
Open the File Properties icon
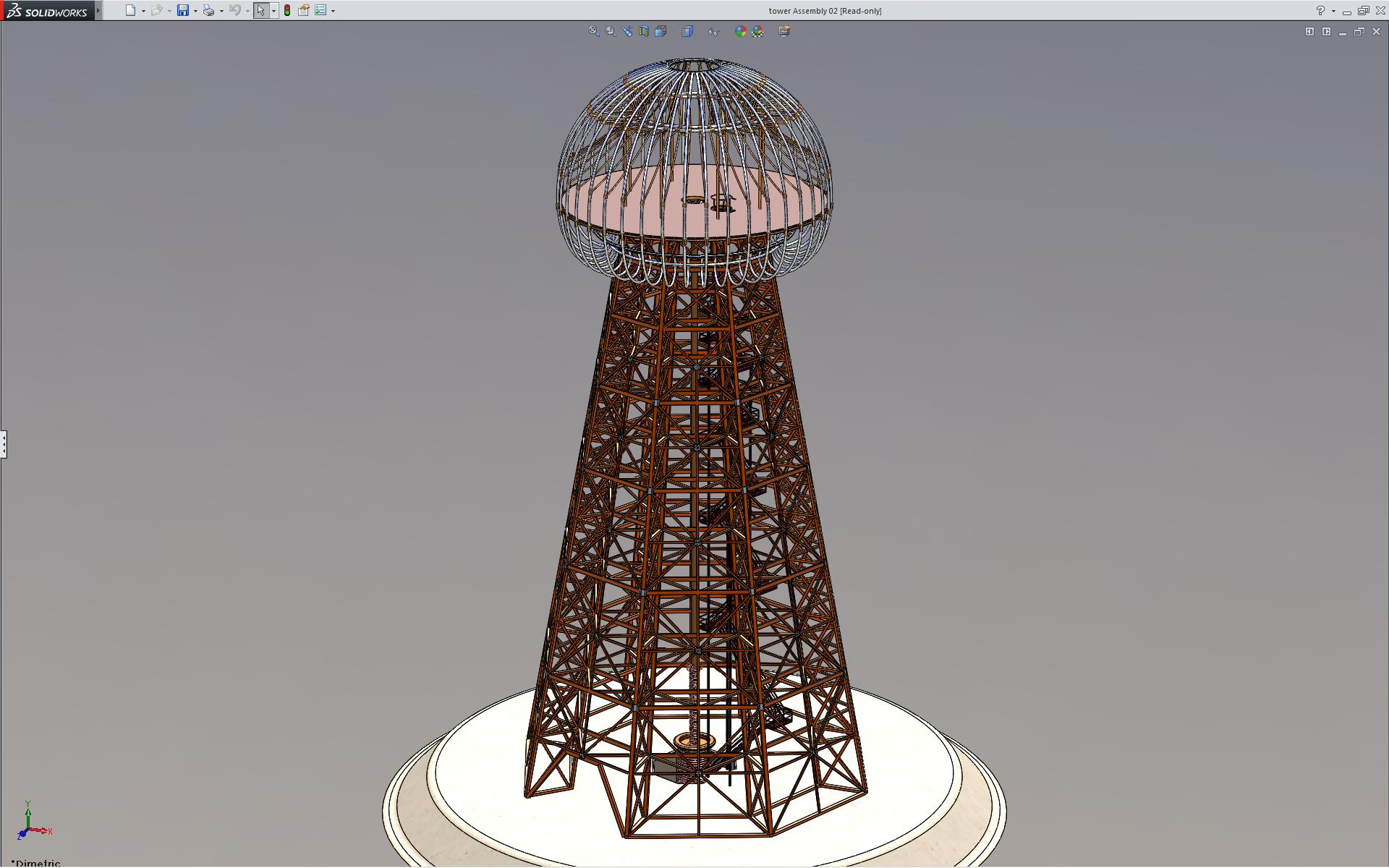304,11
